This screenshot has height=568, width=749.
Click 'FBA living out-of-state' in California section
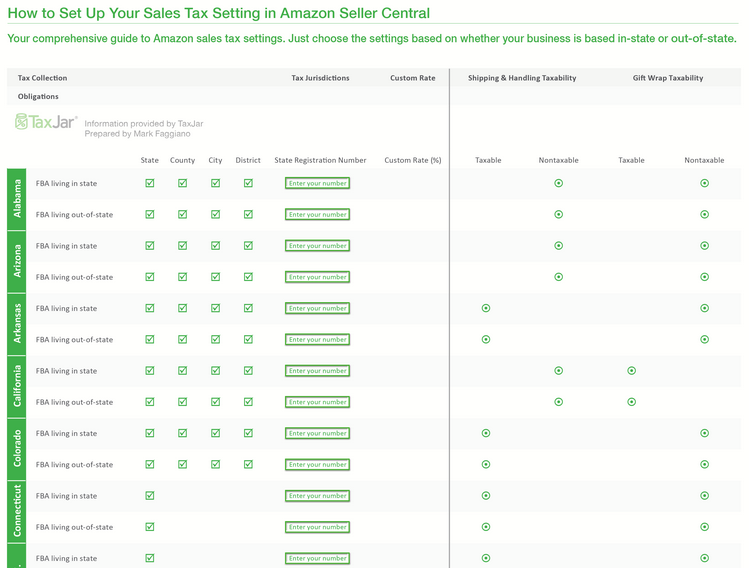pyautogui.click(x=75, y=402)
